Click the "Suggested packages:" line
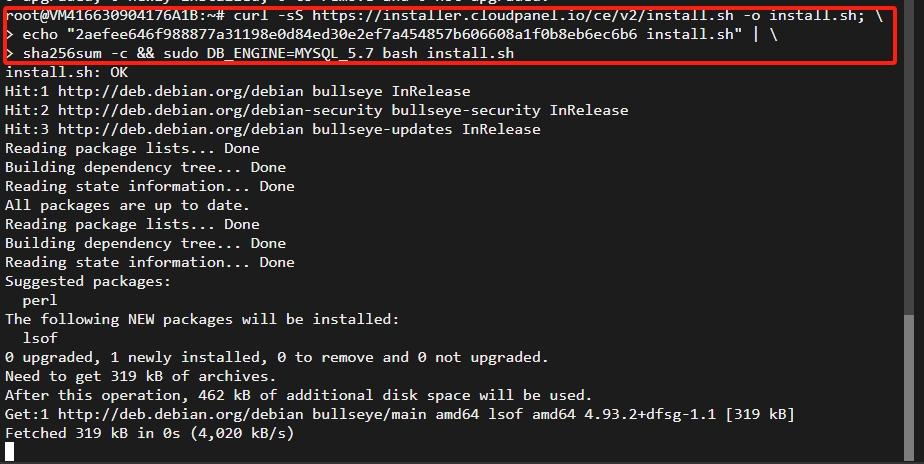This screenshot has width=924, height=464. (x=88, y=281)
